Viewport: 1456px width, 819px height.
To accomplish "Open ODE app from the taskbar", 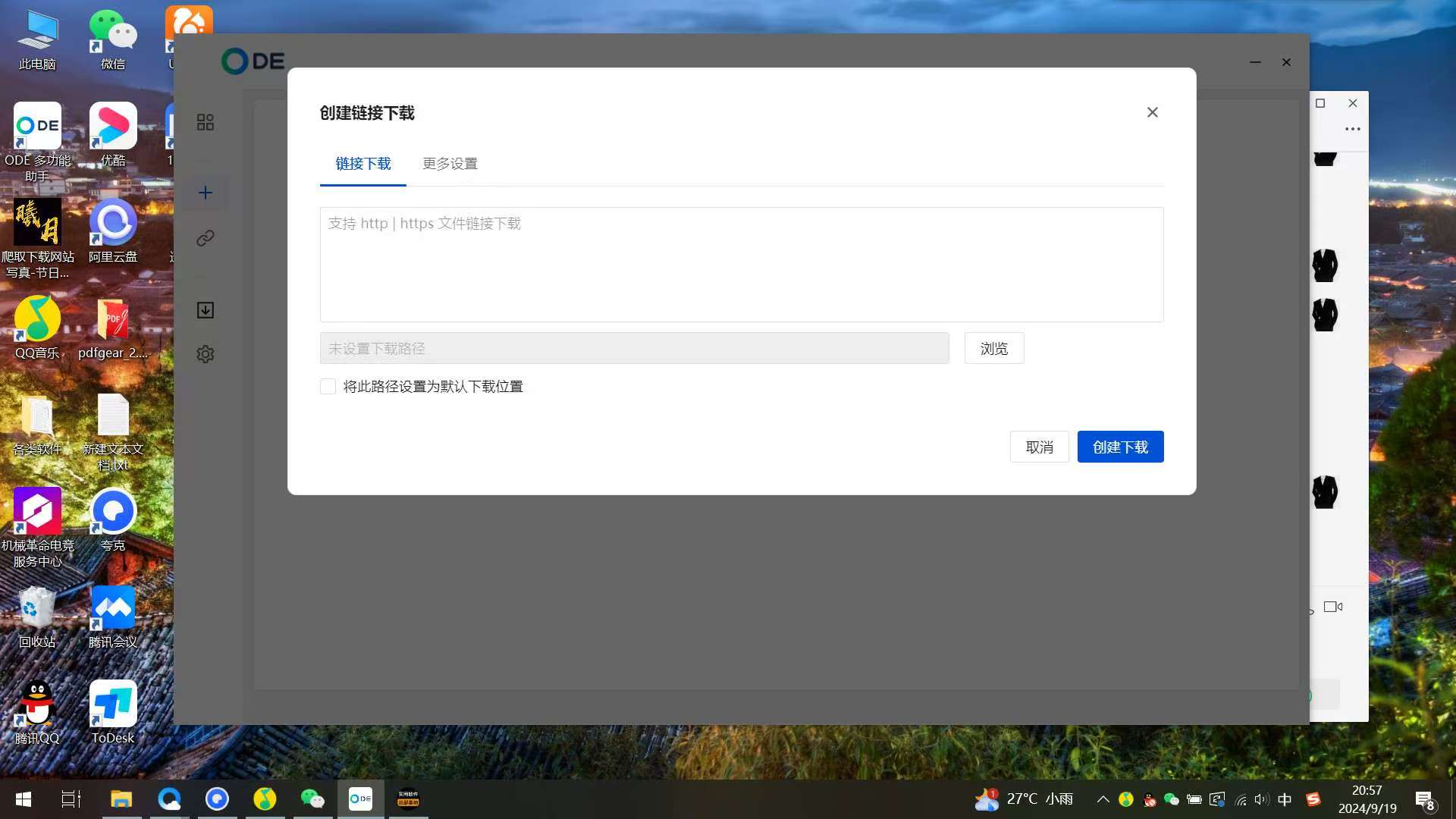I will pyautogui.click(x=360, y=799).
